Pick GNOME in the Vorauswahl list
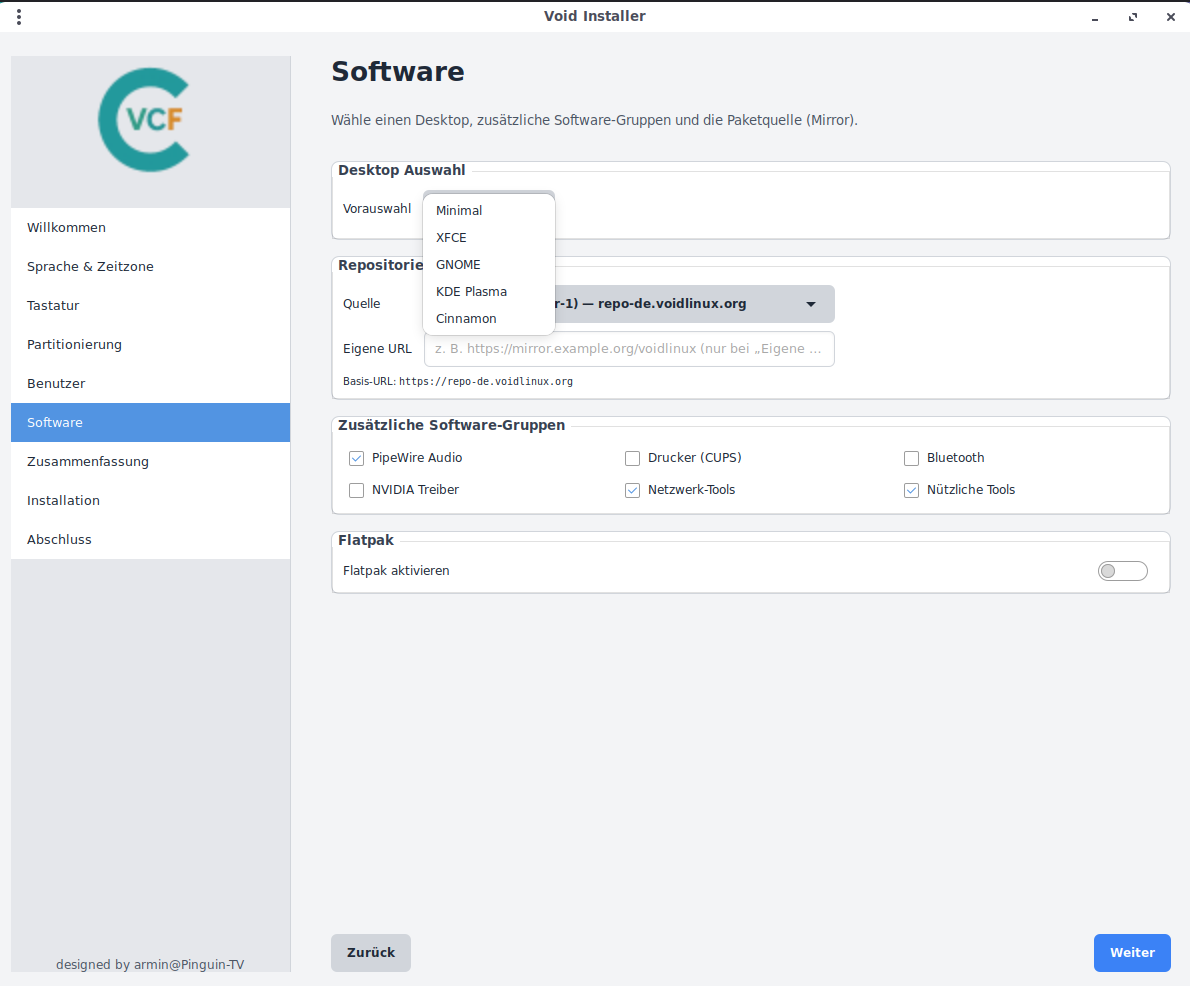1190x986 pixels. pyautogui.click(x=458, y=265)
